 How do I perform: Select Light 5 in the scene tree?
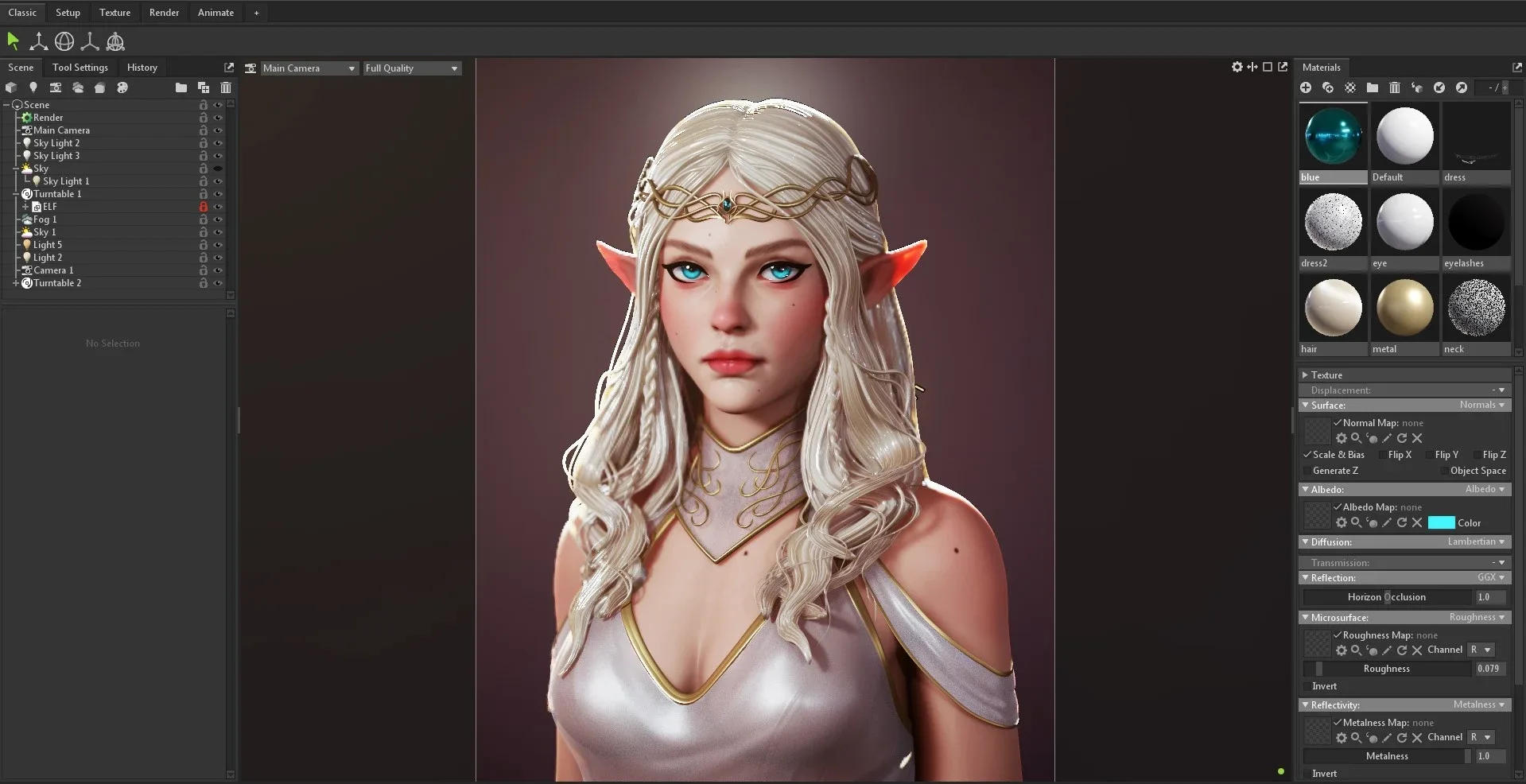coord(48,245)
